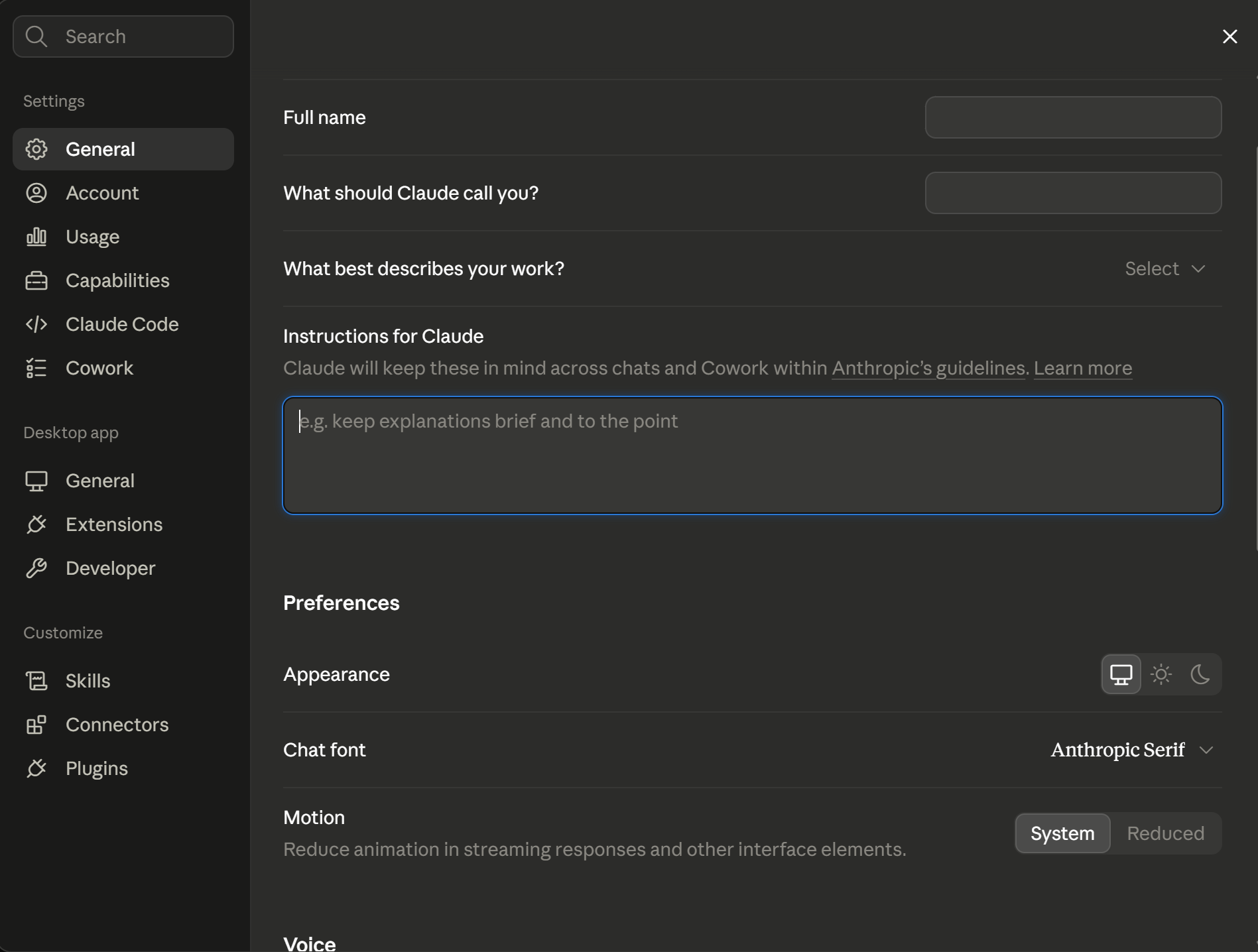
Task: Open Connectors settings
Action: tap(123, 725)
